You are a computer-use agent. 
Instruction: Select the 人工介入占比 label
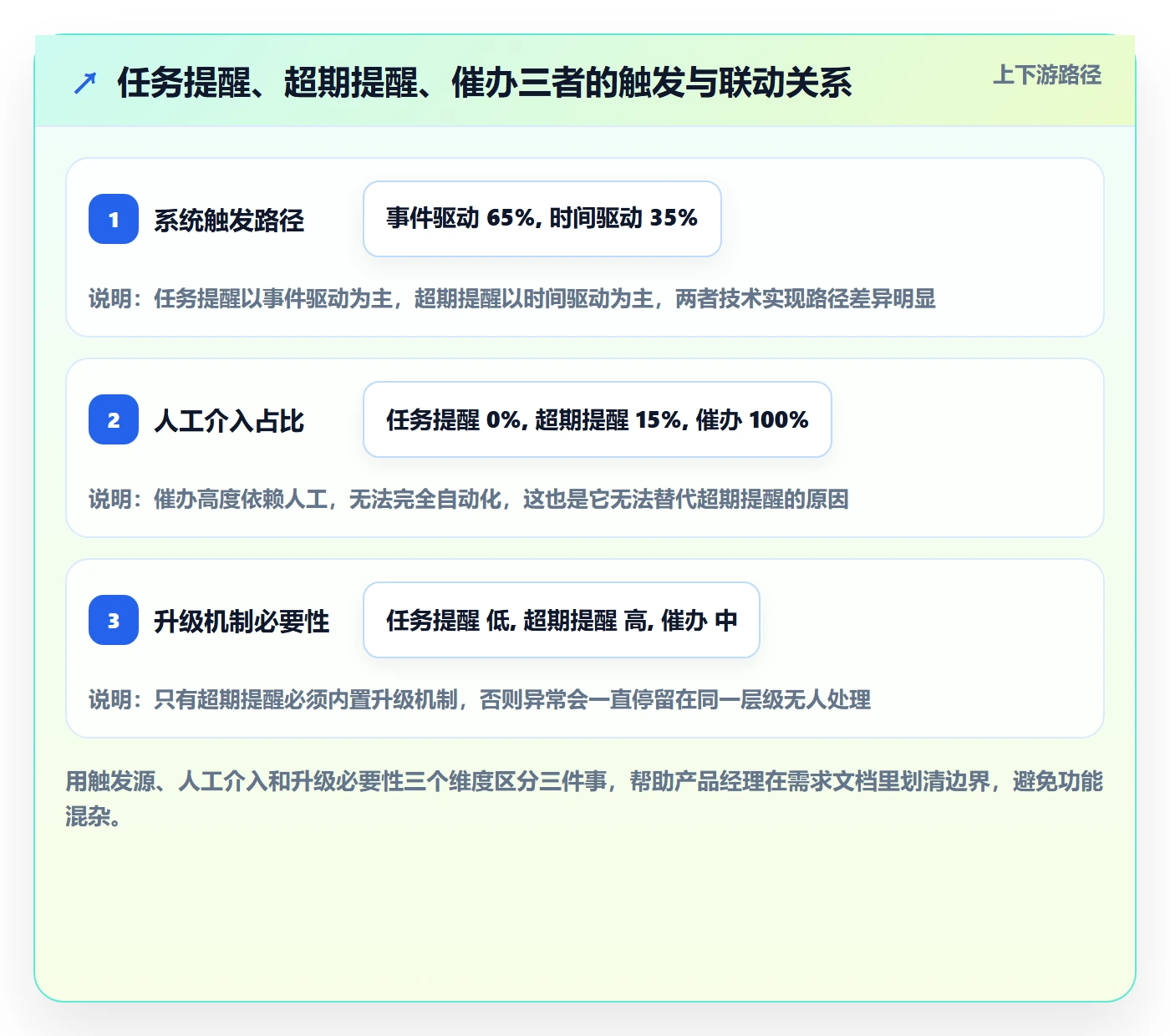(229, 421)
